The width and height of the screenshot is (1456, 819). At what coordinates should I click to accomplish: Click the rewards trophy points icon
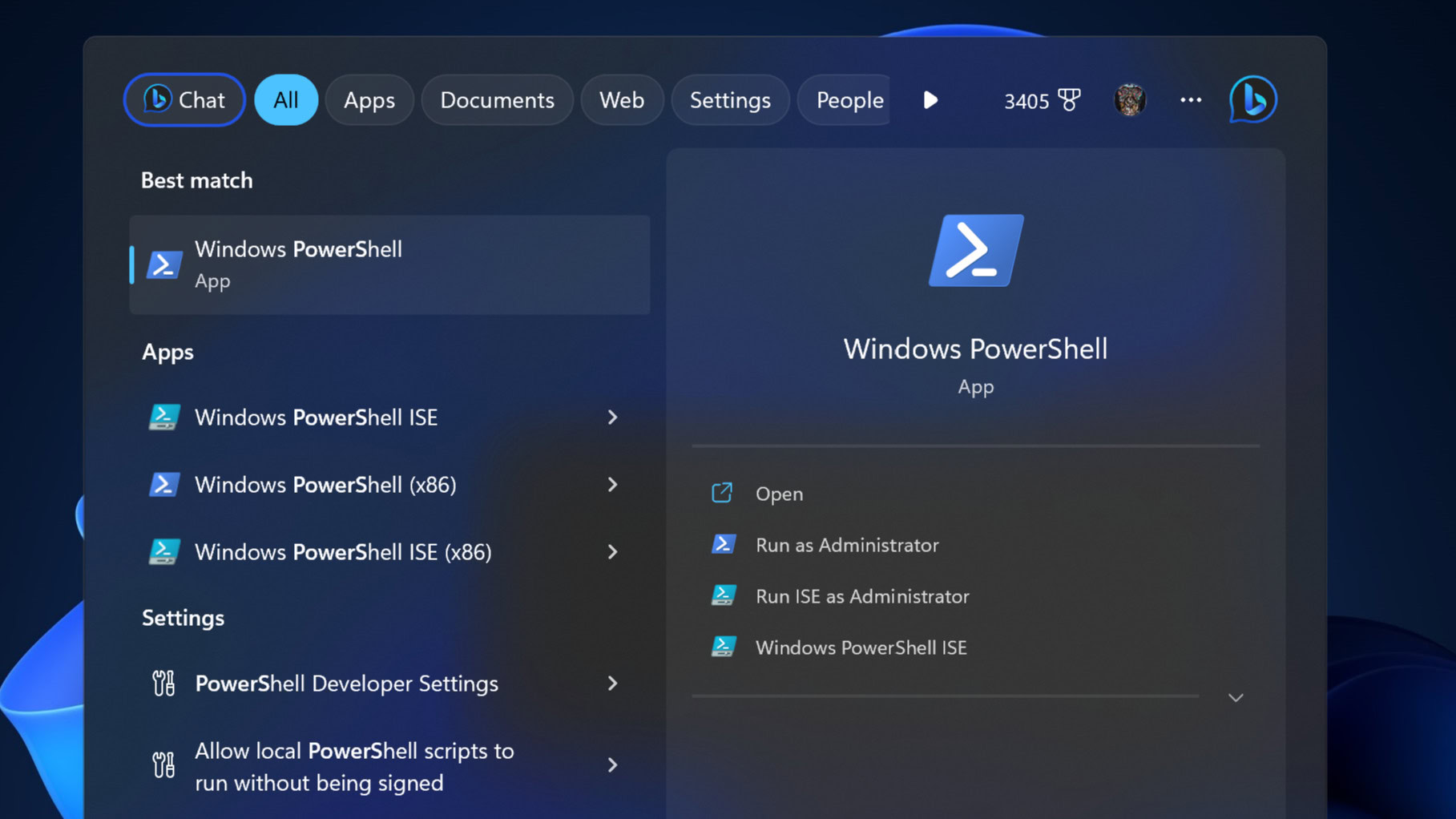(x=1068, y=100)
